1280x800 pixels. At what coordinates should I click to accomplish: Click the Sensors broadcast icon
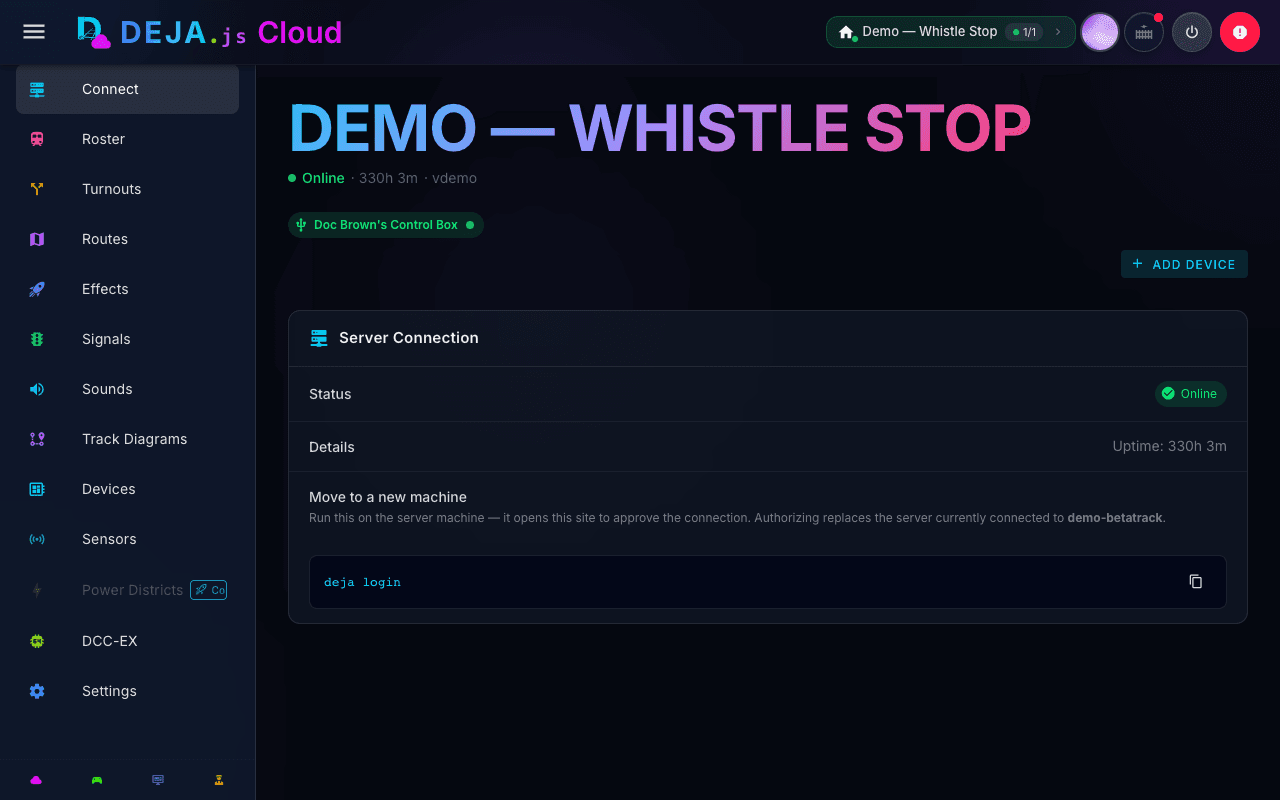37,539
